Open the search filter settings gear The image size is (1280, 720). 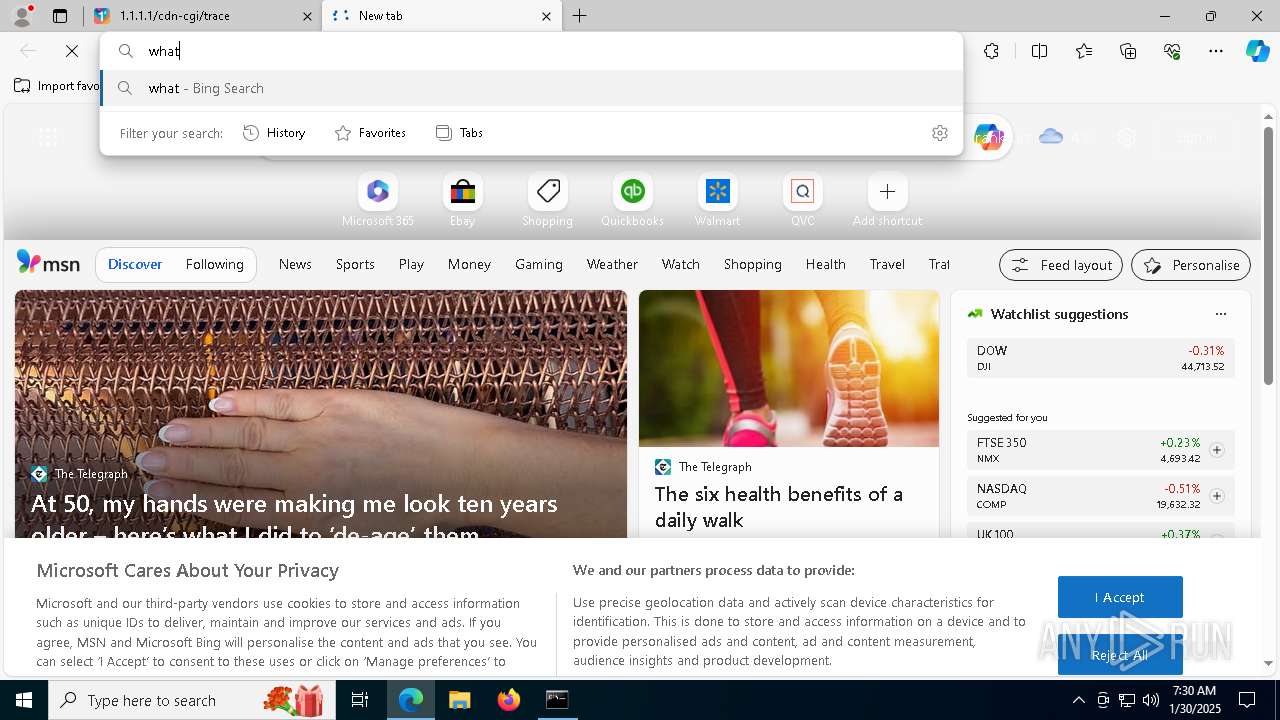[x=939, y=133]
